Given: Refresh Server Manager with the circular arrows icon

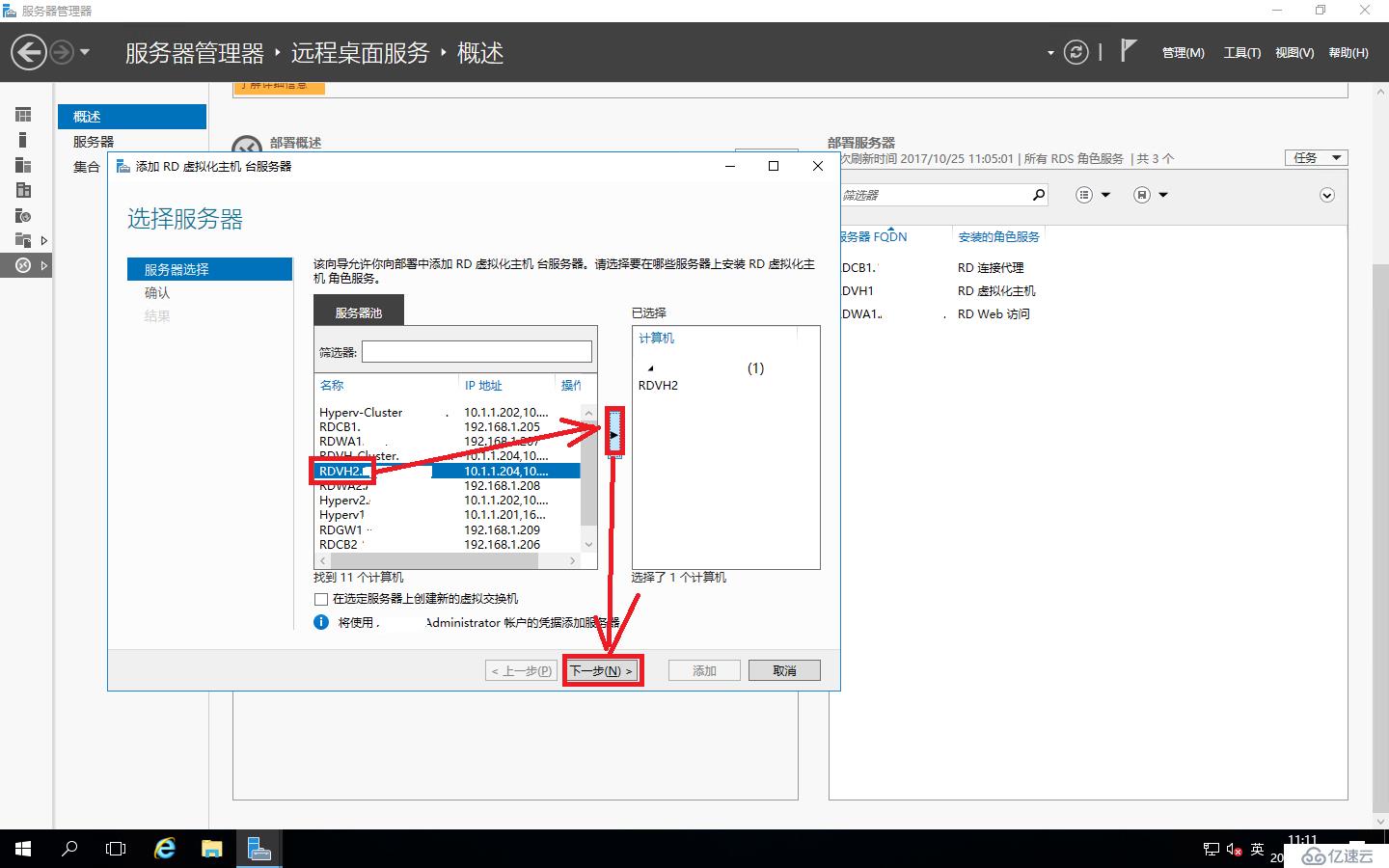Looking at the screenshot, I should pyautogui.click(x=1076, y=52).
